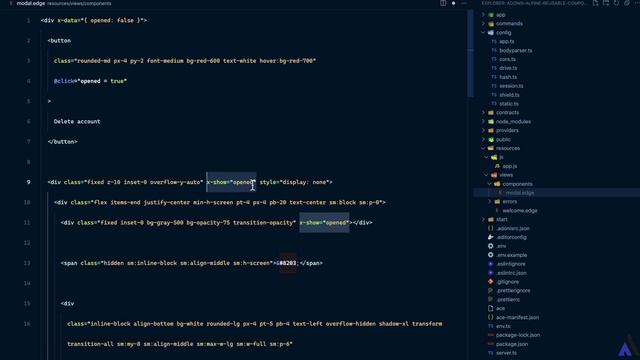
Task: Open .prettierrc file
Action: coord(508,300)
